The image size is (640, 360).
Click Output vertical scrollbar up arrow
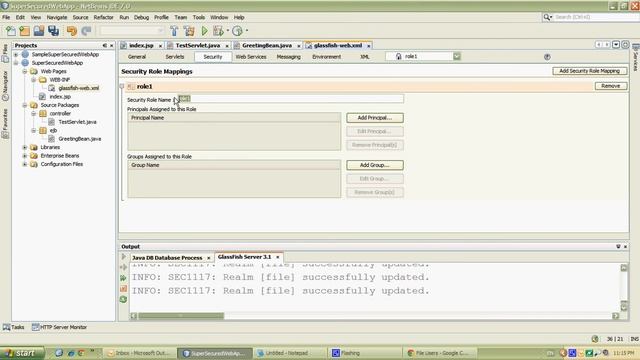click(x=624, y=268)
